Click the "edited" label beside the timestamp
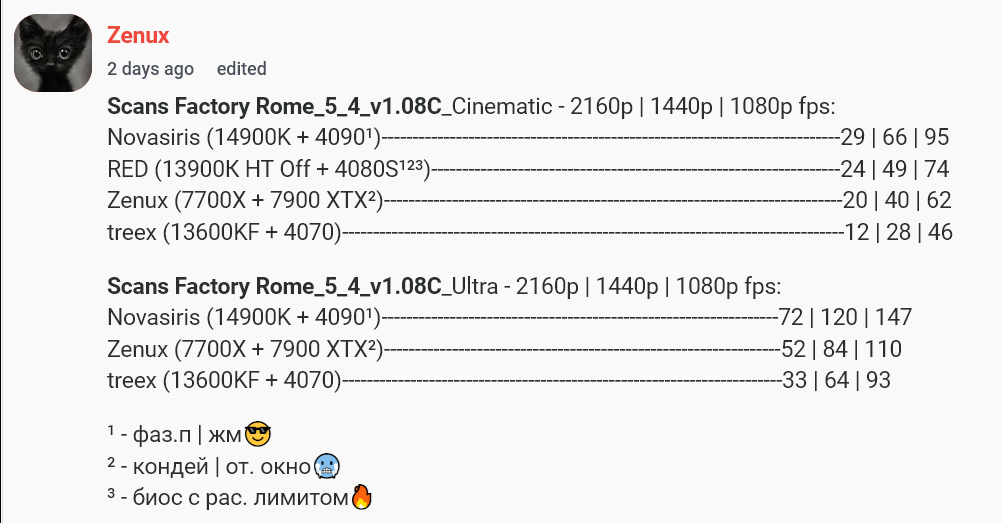Screen dimensions: 1002x523 (241, 69)
